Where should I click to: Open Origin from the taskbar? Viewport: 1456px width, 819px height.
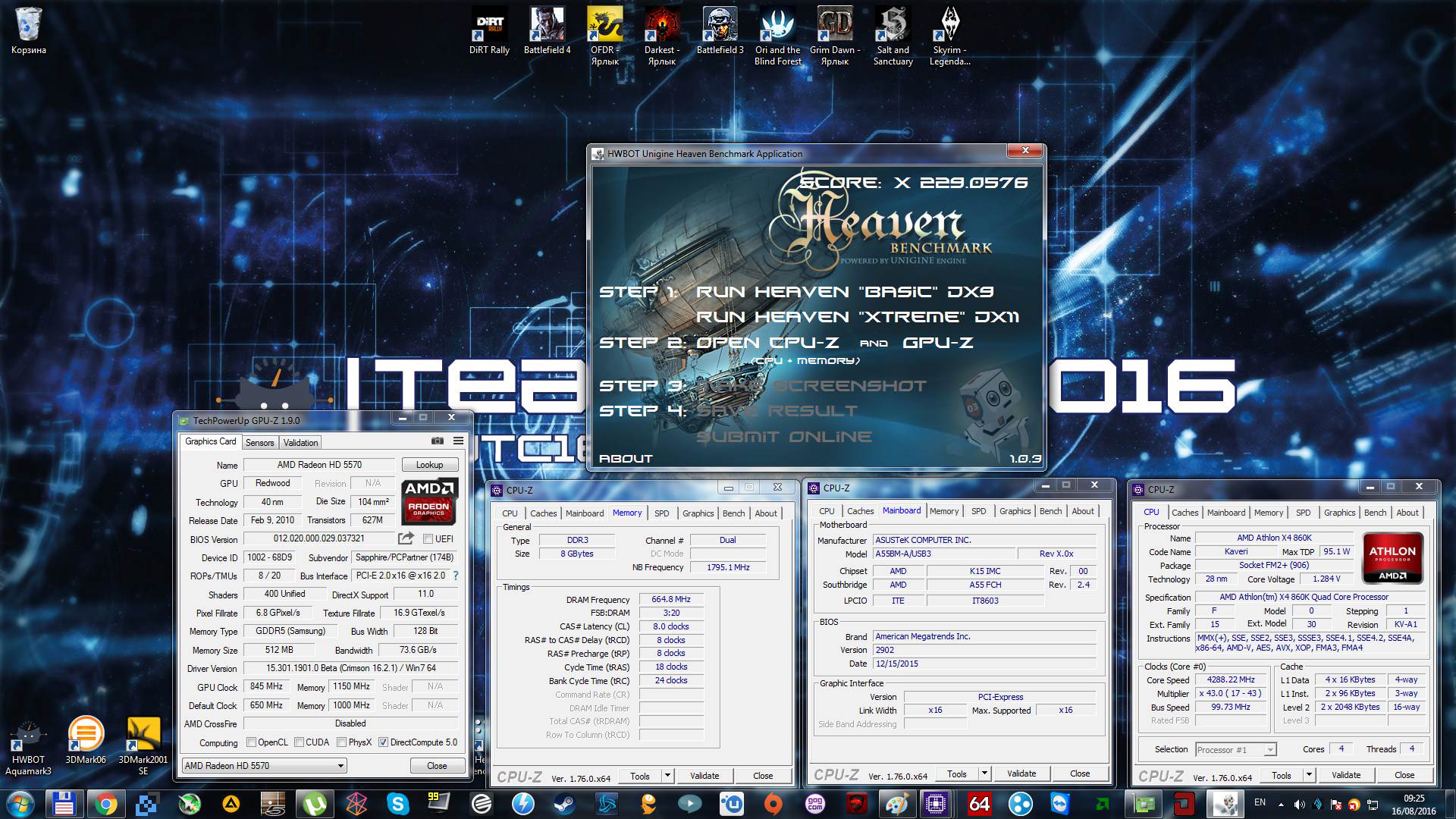773,804
